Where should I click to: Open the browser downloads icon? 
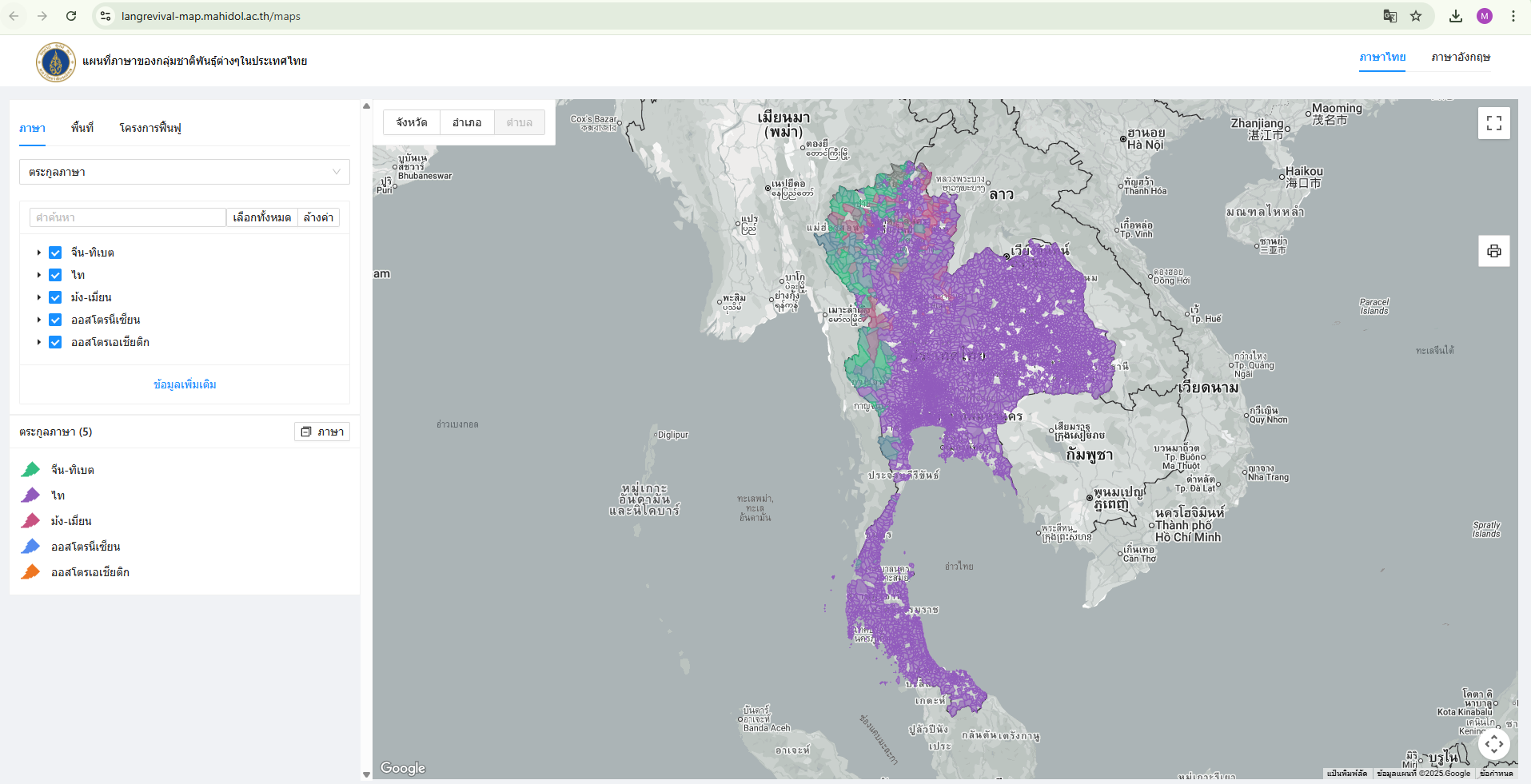coord(1456,16)
